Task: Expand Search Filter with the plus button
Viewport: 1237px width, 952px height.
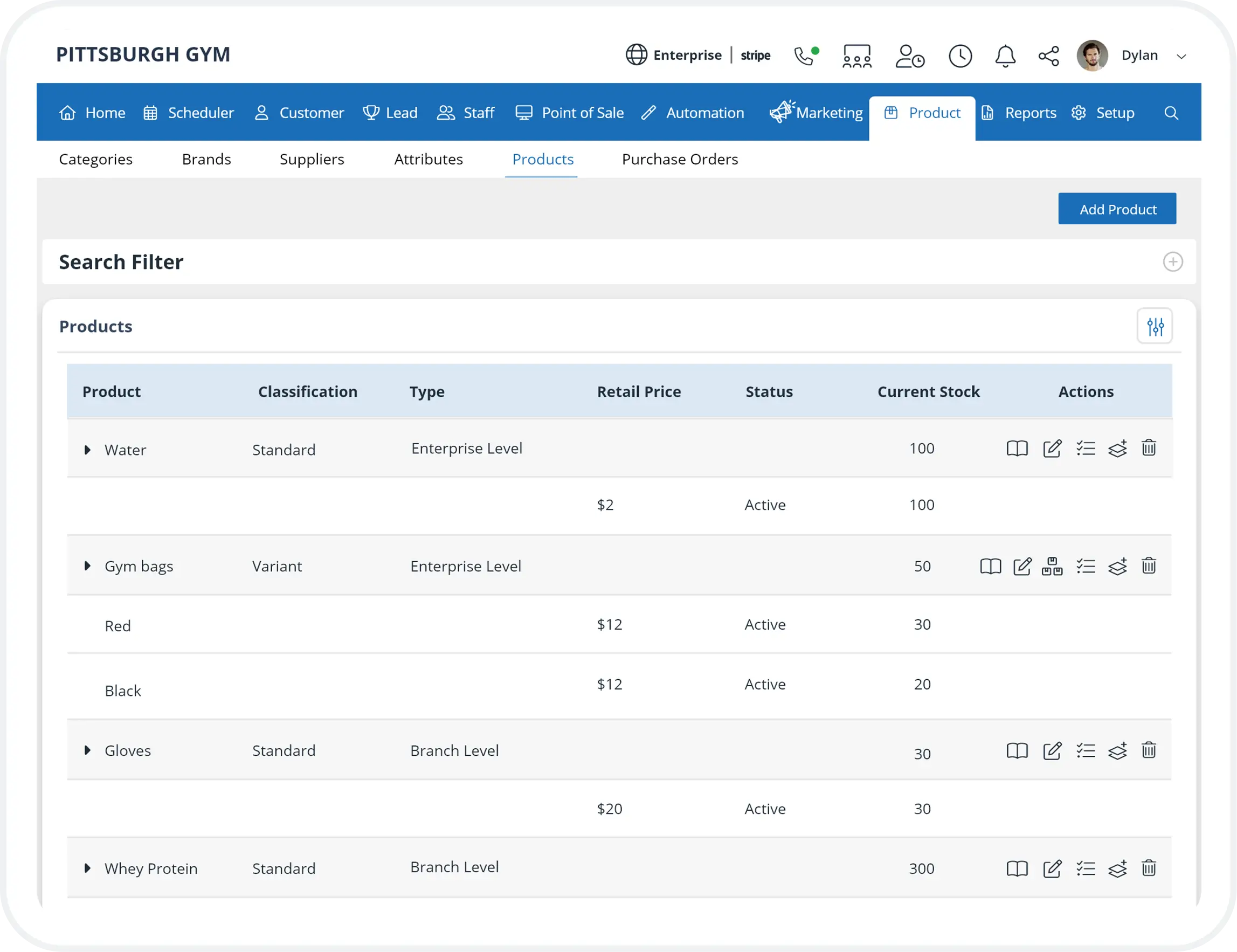Action: click(x=1172, y=261)
